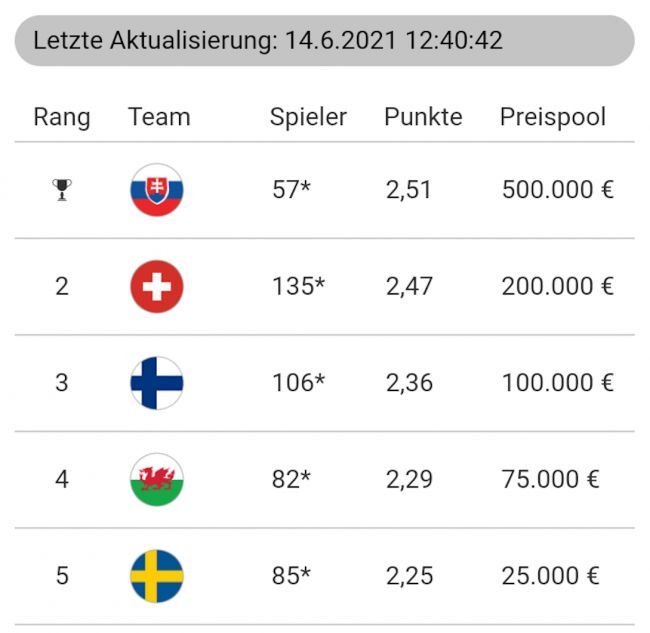Choose the Sweden flag icon
Screen dimensions: 650x633
coord(157,576)
